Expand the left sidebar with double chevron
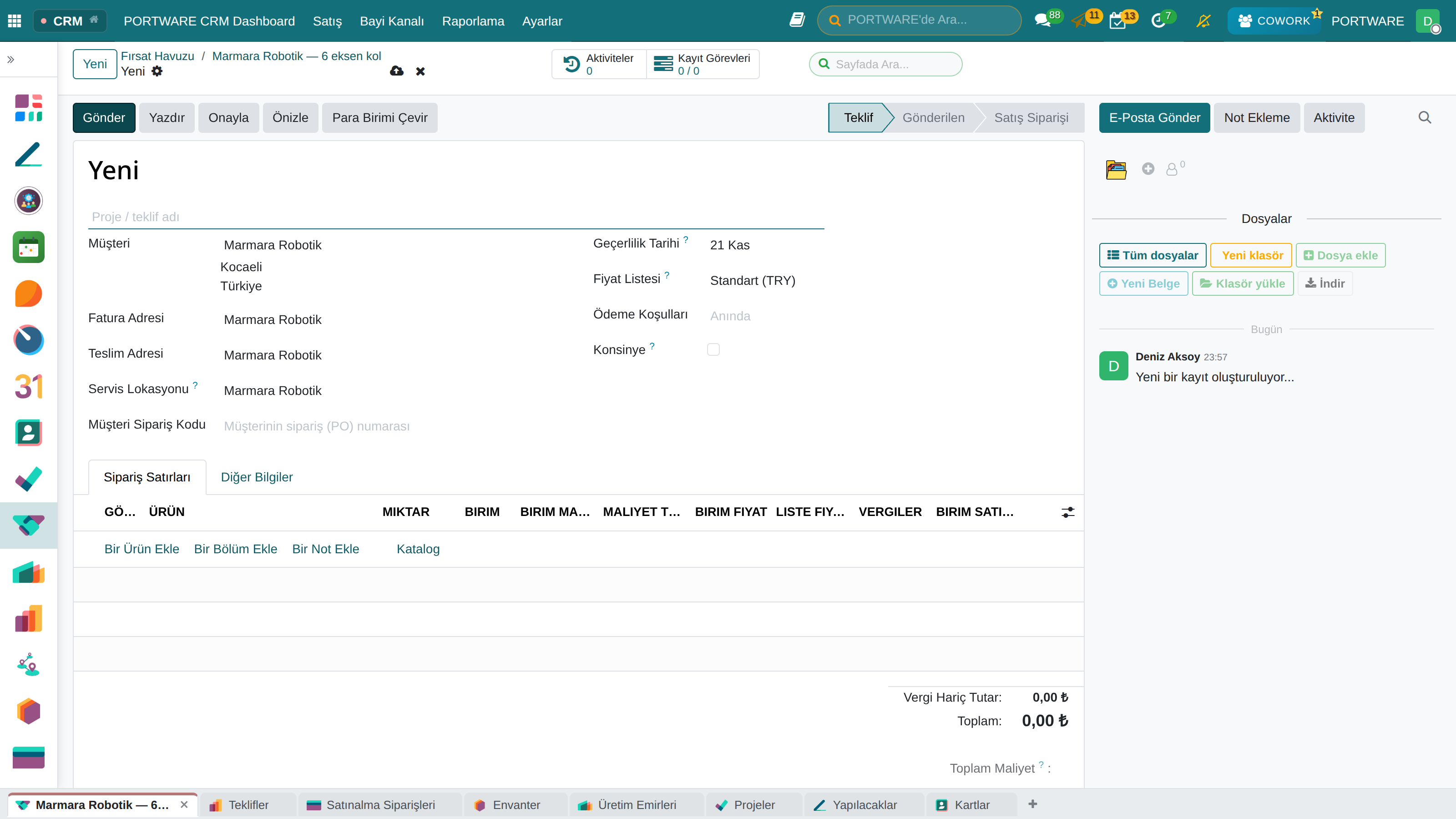The height and width of the screenshot is (819, 1456). click(x=11, y=59)
